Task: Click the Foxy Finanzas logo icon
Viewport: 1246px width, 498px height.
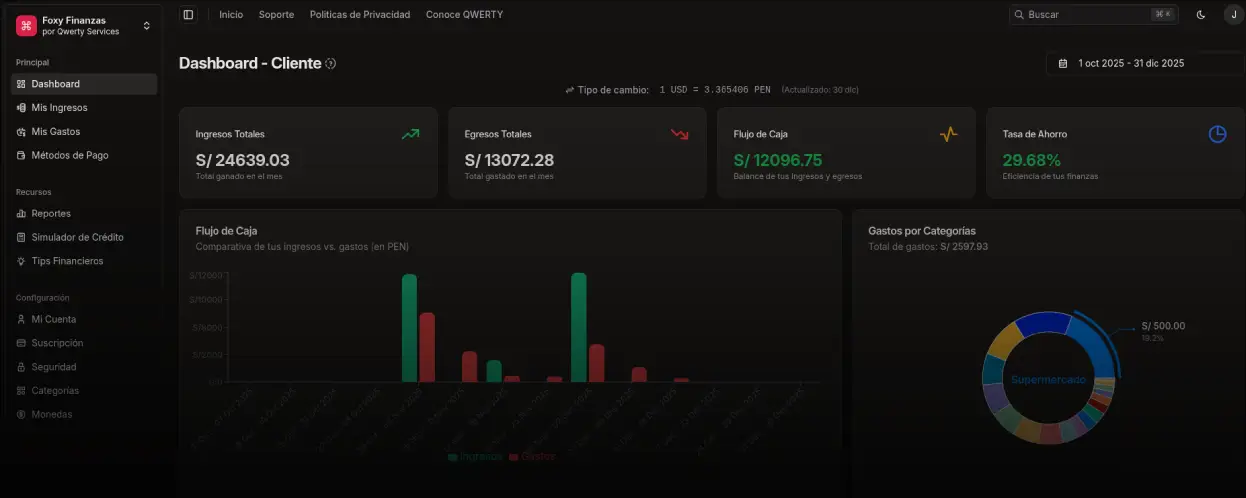Action: 26,26
